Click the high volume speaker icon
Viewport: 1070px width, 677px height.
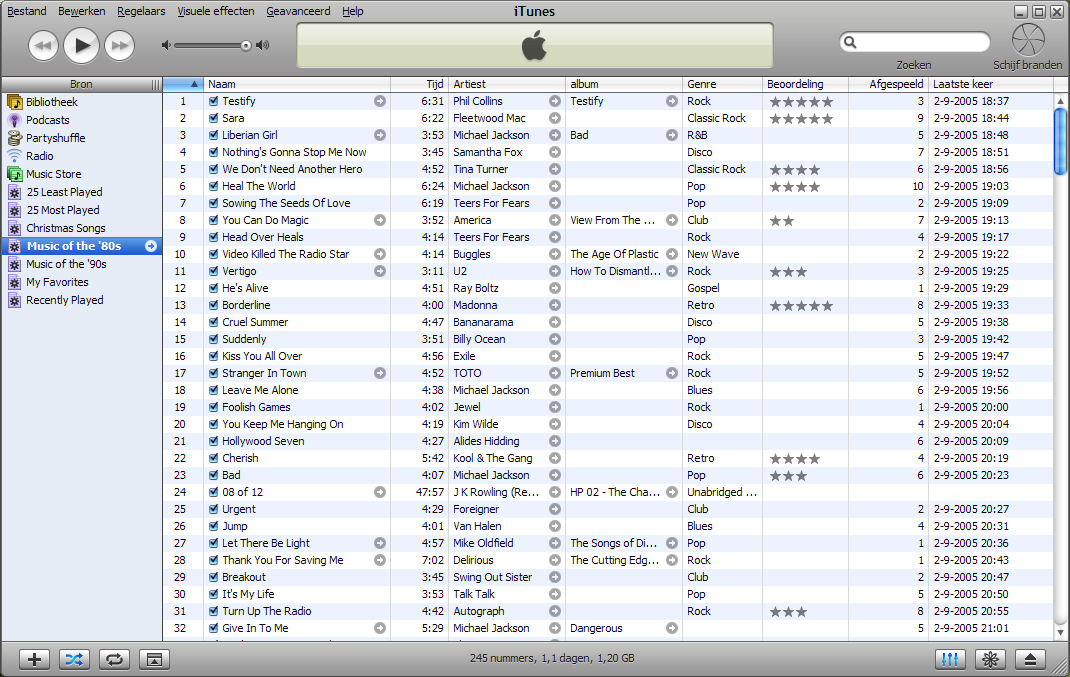tap(263, 45)
